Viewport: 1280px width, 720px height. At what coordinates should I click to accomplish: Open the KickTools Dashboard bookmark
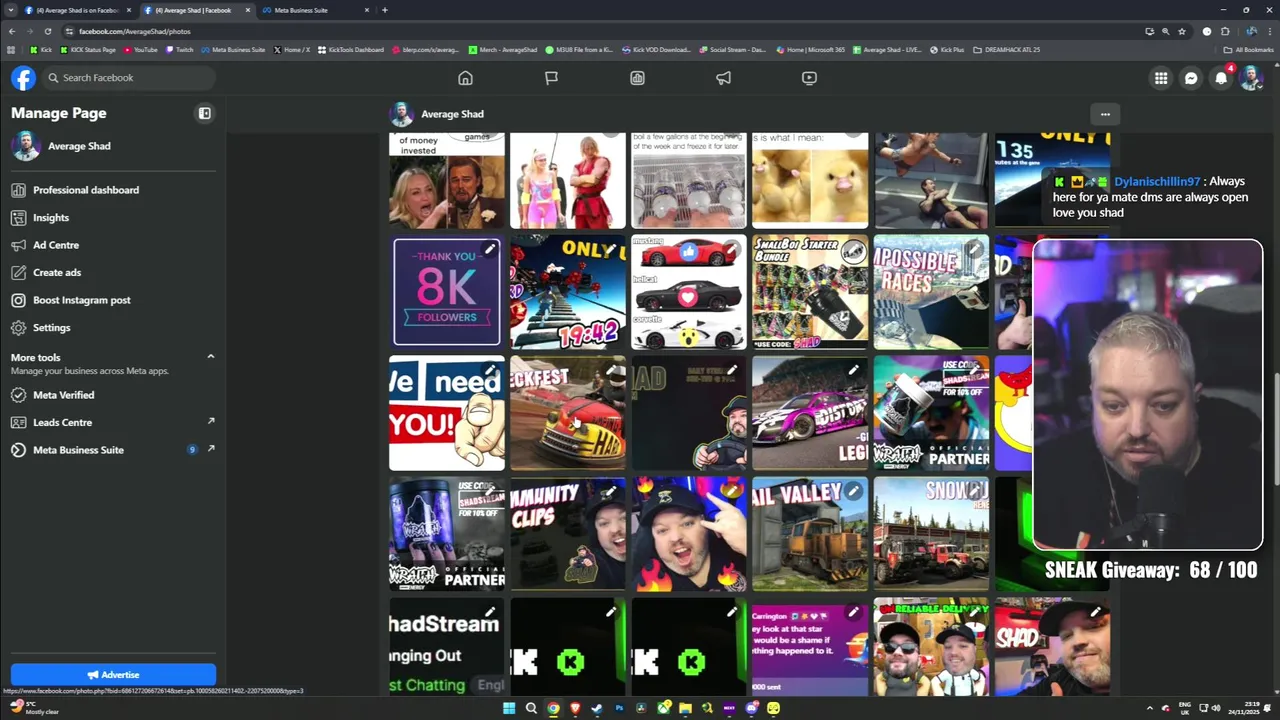point(351,49)
